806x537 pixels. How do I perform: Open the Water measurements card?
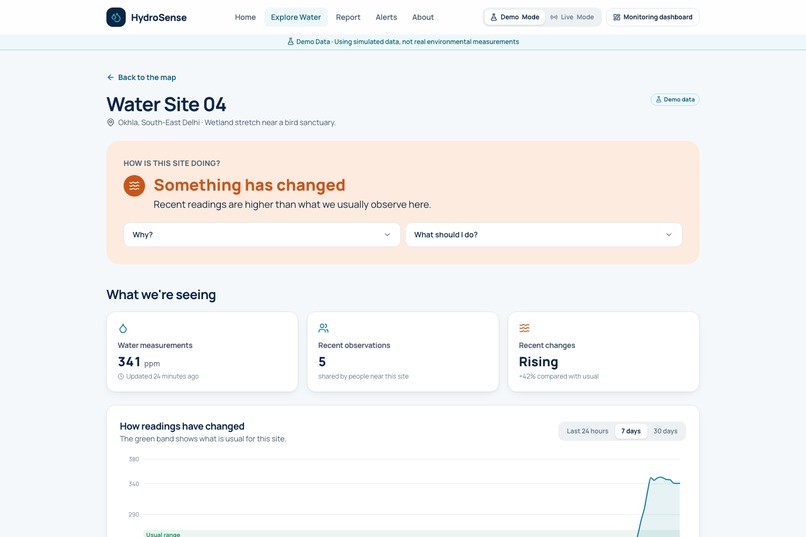[x=202, y=352]
